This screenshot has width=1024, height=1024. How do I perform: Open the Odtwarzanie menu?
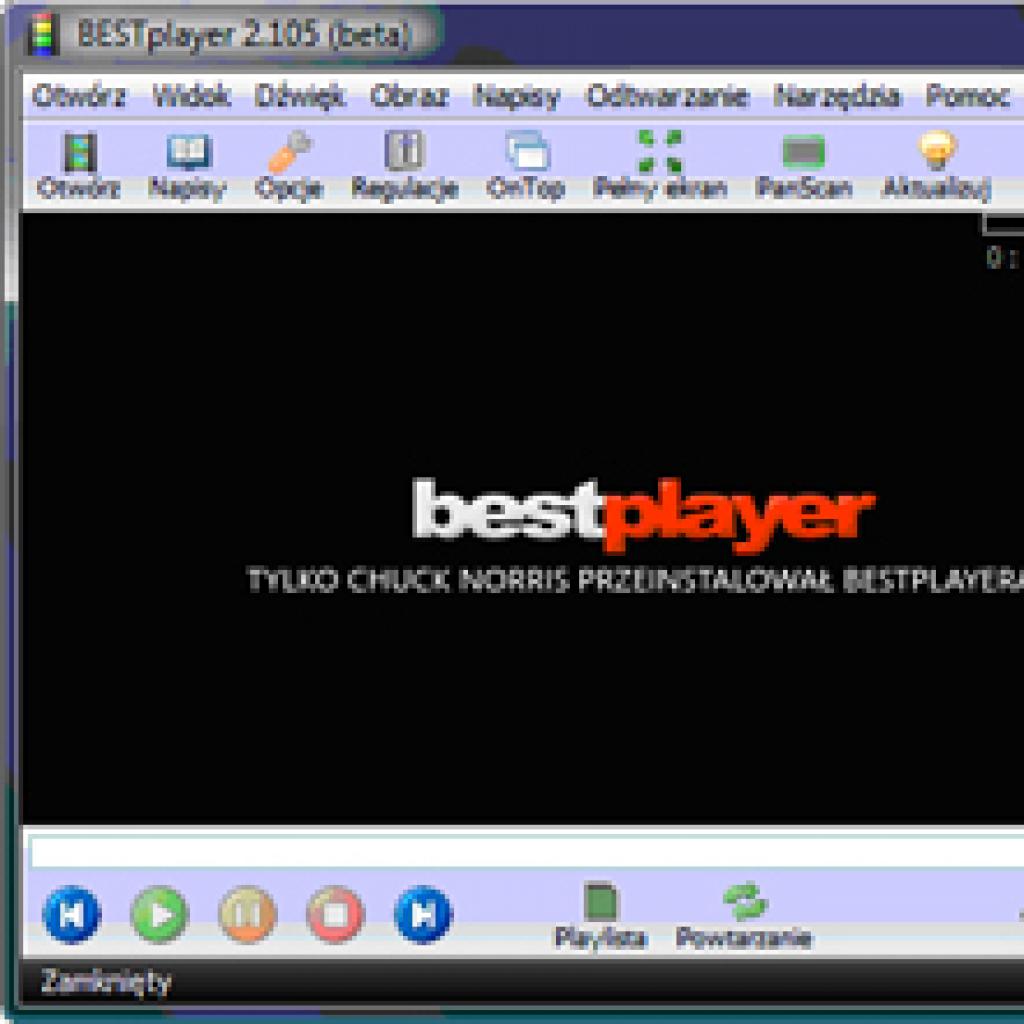pos(667,96)
